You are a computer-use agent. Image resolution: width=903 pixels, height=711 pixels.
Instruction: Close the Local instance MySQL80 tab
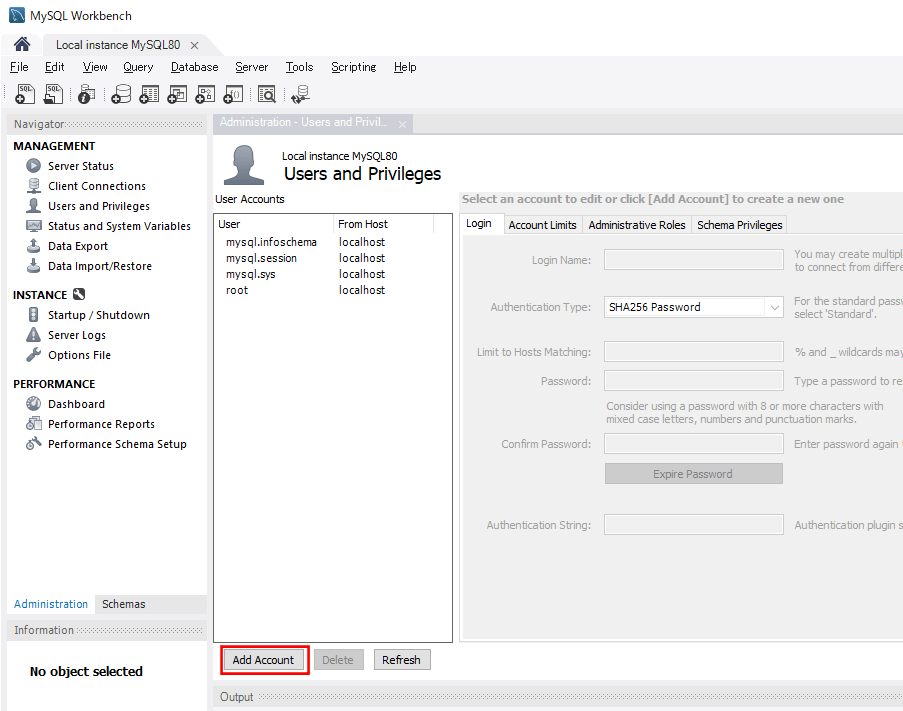click(194, 45)
